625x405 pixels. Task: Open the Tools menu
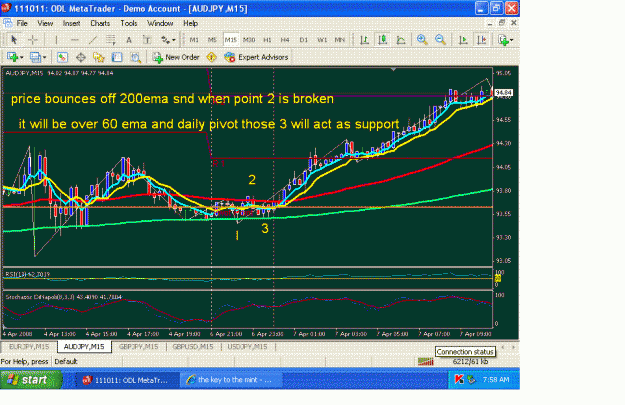coord(129,23)
